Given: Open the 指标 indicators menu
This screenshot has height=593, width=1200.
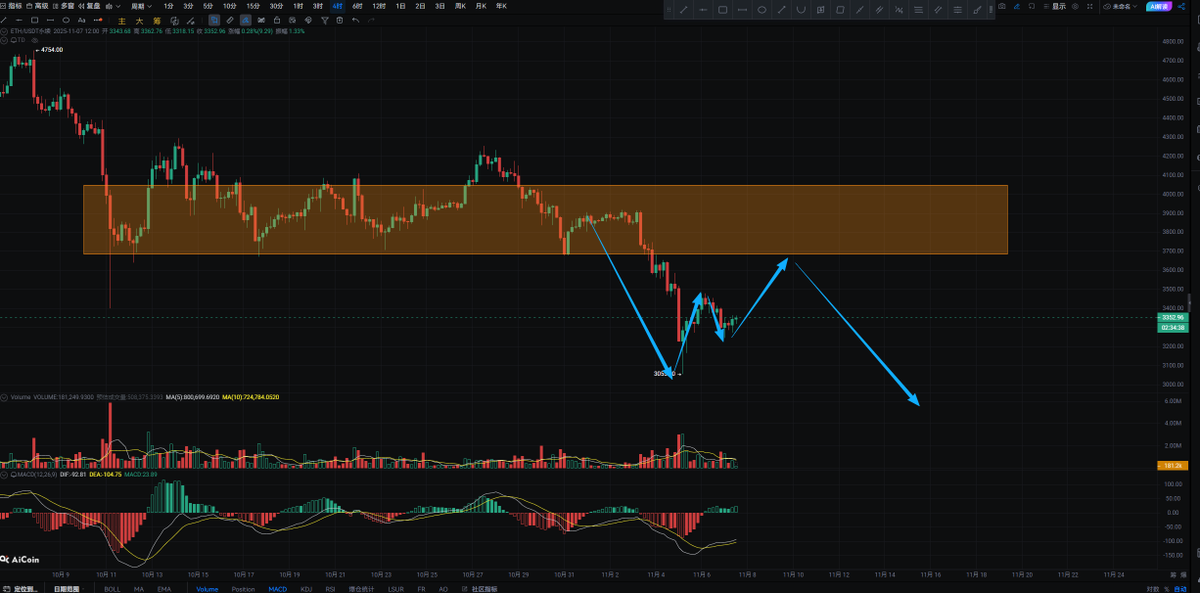Looking at the screenshot, I should pyautogui.click(x=11, y=6).
